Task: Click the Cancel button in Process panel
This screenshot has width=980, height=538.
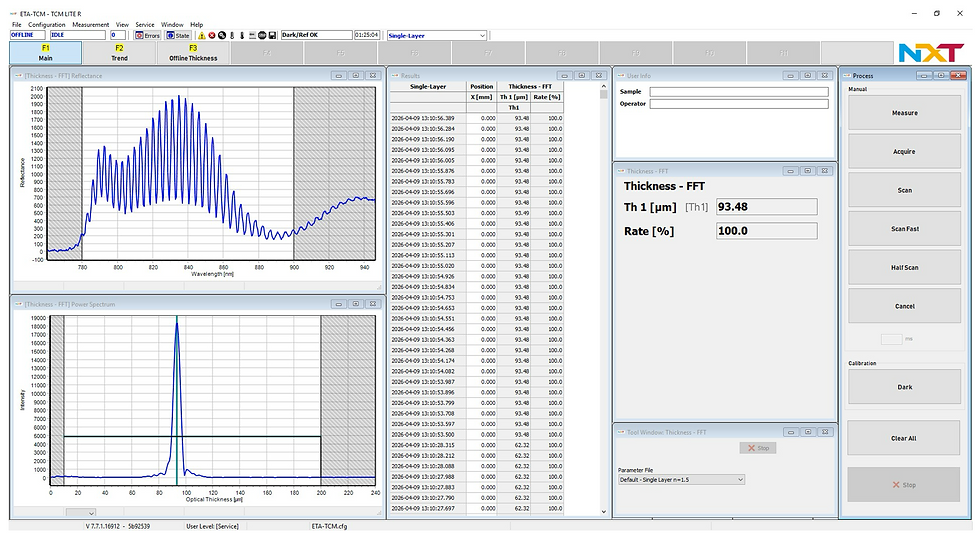Action: point(904,307)
